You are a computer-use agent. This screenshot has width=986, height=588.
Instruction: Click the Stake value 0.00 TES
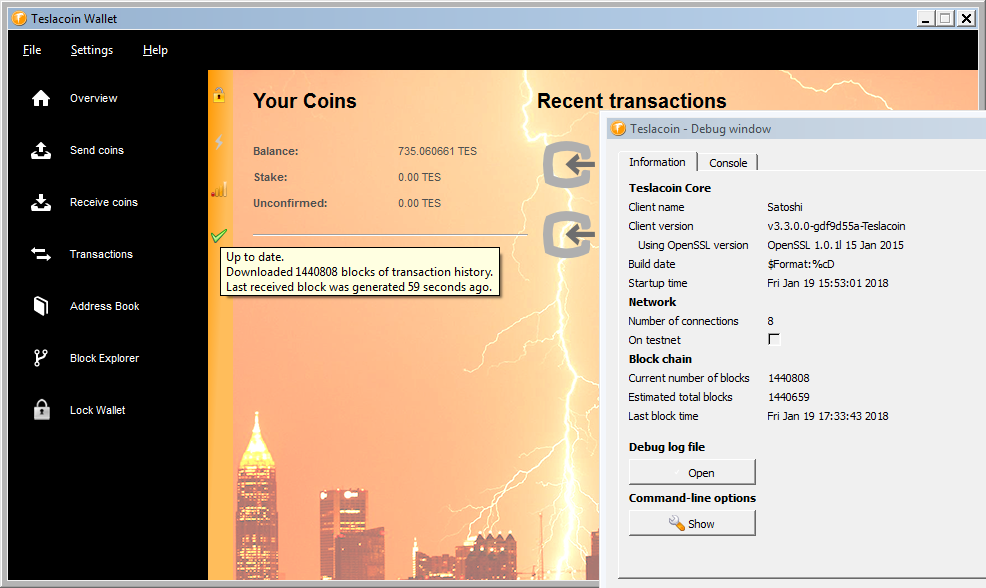coord(419,177)
